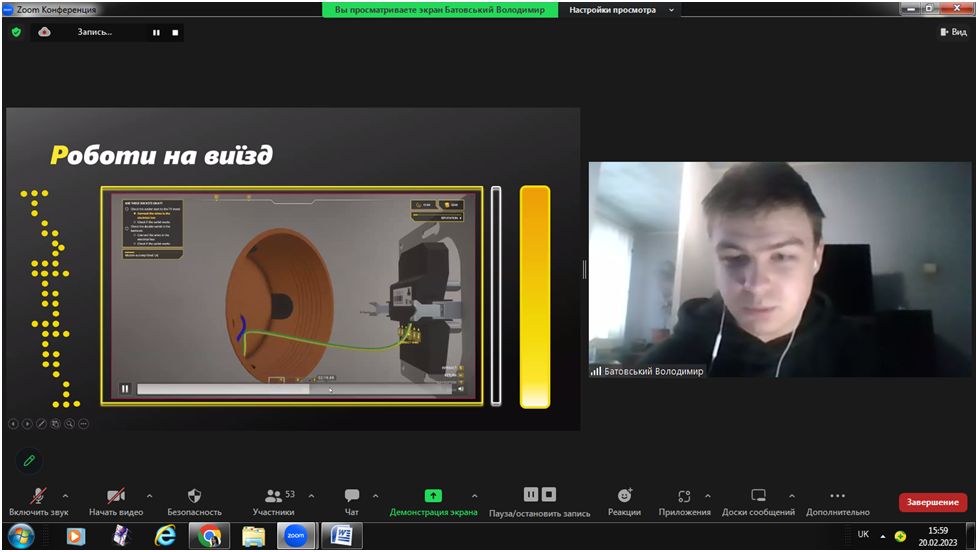This screenshot has height=552, width=978.
Task: Click the UK language indicator
Action: (863, 534)
